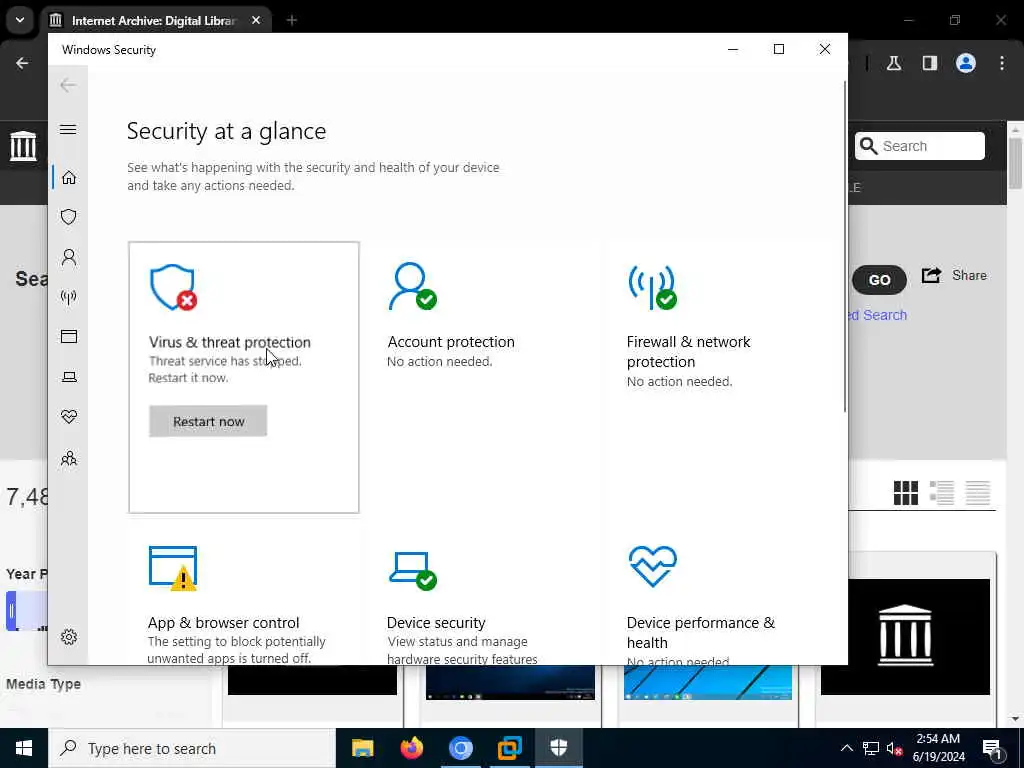Click the back arrow in Windows Security
The width and height of the screenshot is (1024, 768).
coord(68,85)
